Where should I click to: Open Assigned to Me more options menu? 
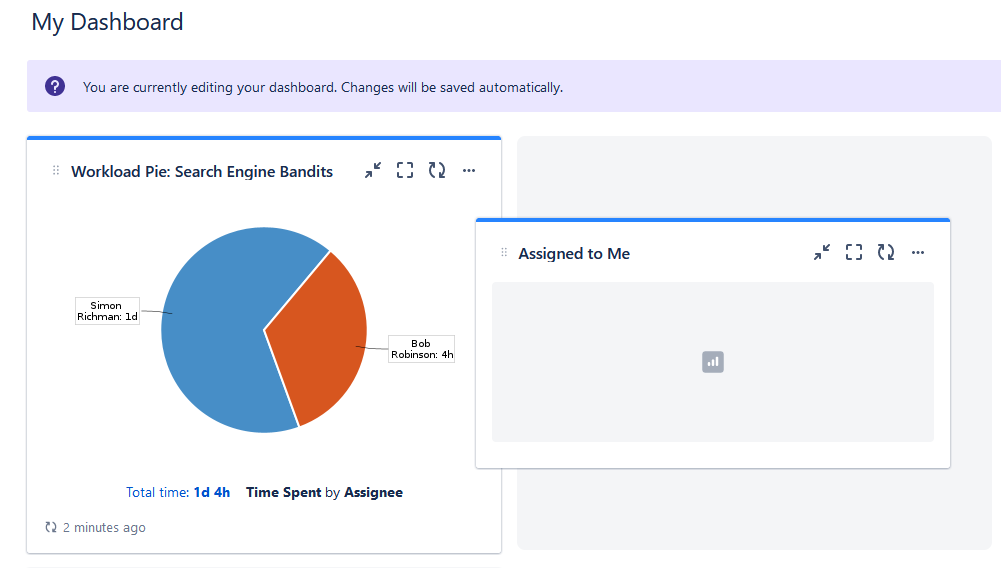[x=918, y=252]
